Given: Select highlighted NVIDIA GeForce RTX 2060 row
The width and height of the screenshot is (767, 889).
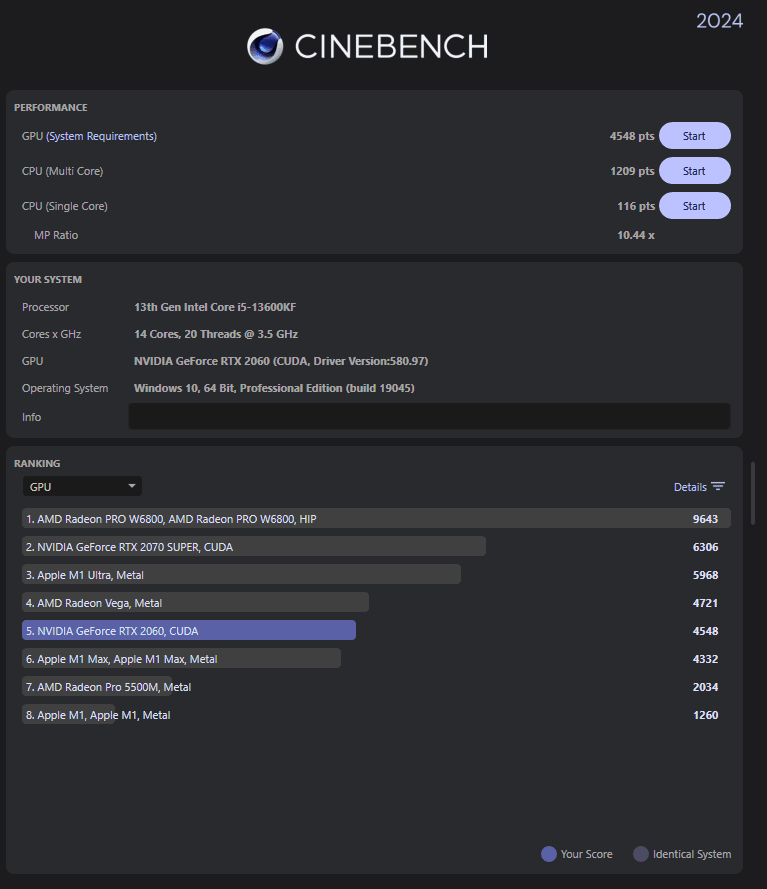Looking at the screenshot, I should (376, 630).
